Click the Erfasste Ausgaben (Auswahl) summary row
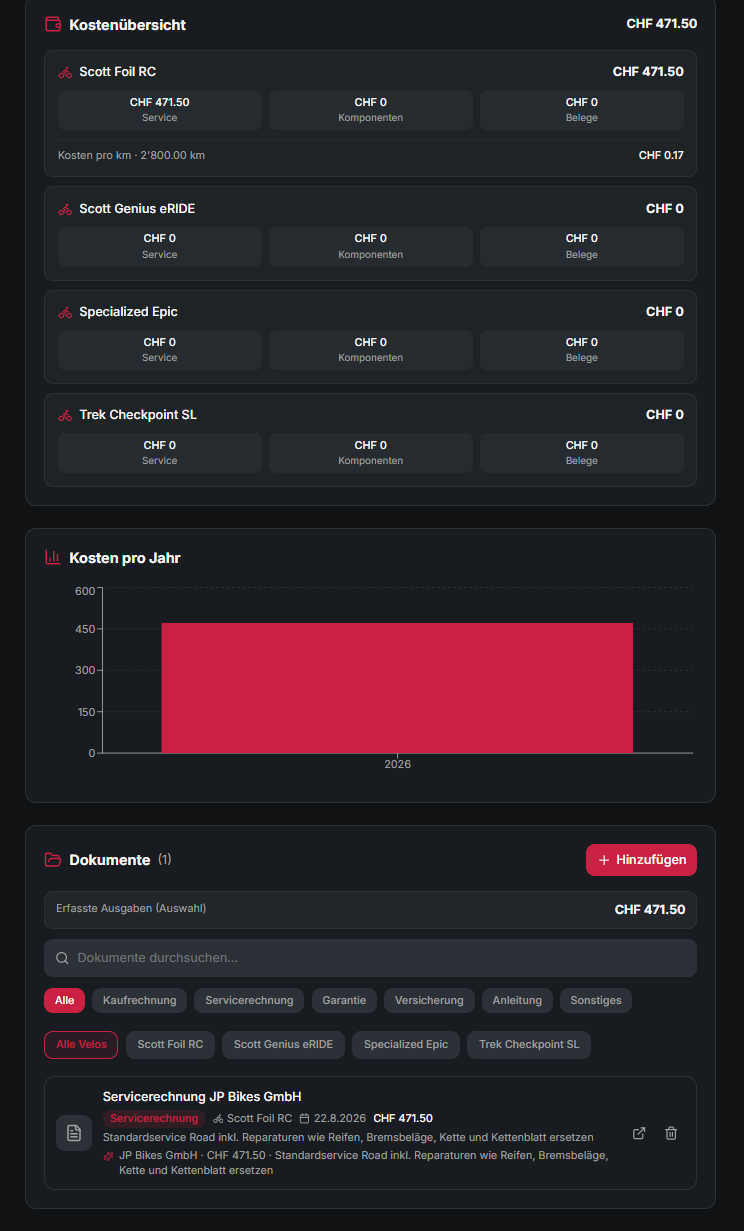Screen dimensions: 744x1231 tap(370, 910)
